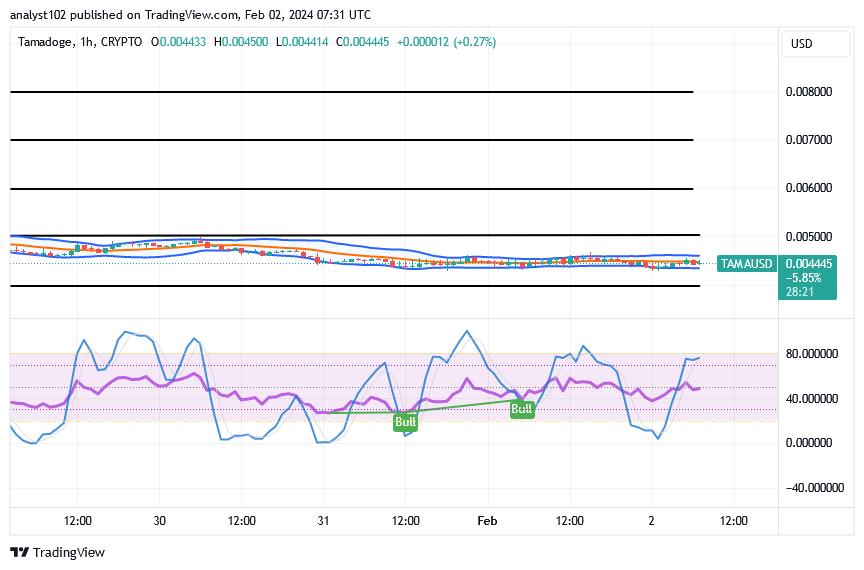The image size is (864, 570).
Task: Click the 80.000000 oscillator axis label
Action: click(x=812, y=354)
